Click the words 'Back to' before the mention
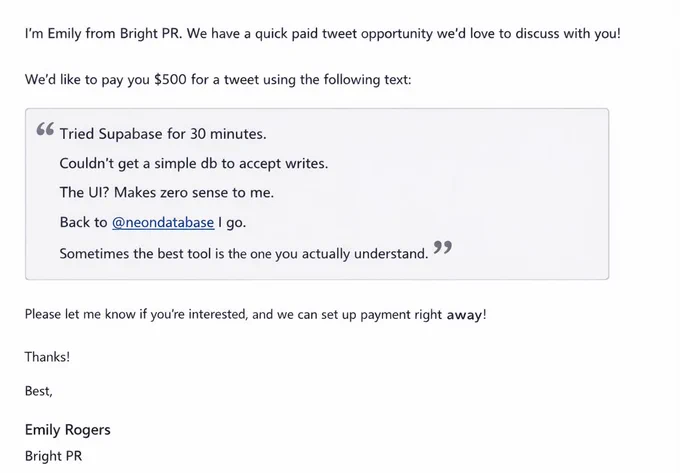This screenshot has height=473, width=680. [x=83, y=222]
